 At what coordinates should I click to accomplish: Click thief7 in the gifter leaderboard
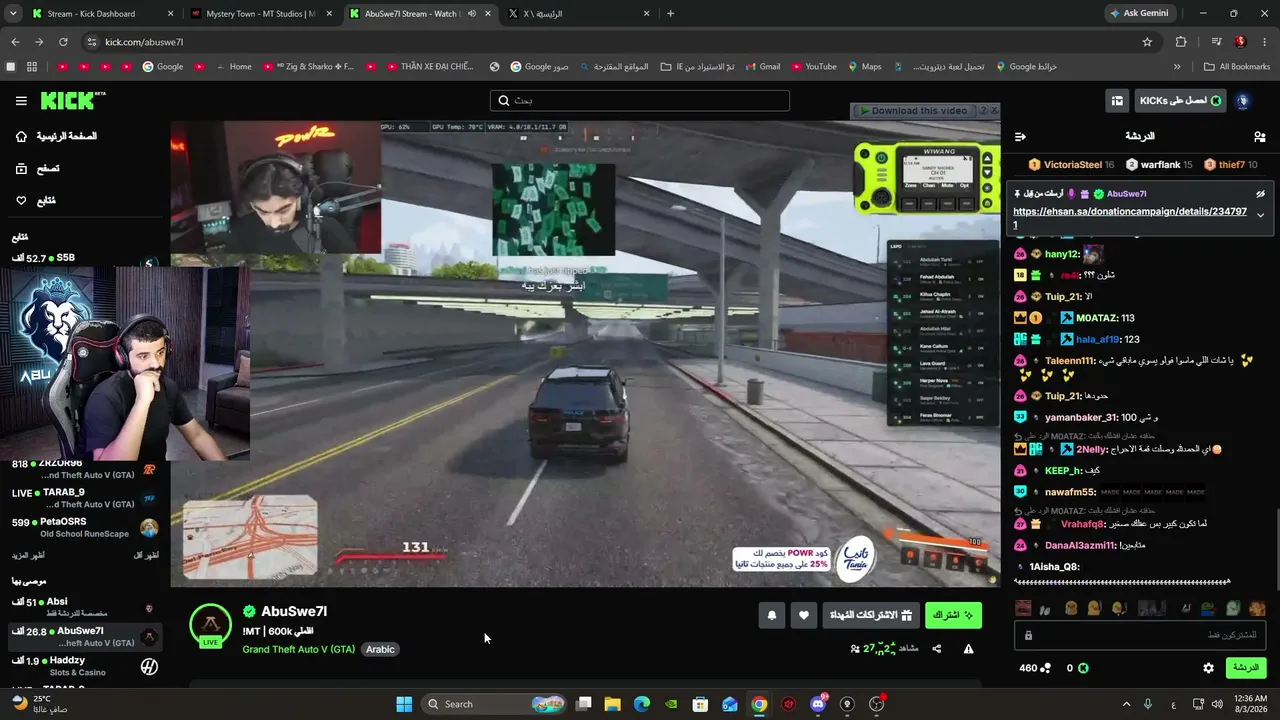click(x=1231, y=165)
